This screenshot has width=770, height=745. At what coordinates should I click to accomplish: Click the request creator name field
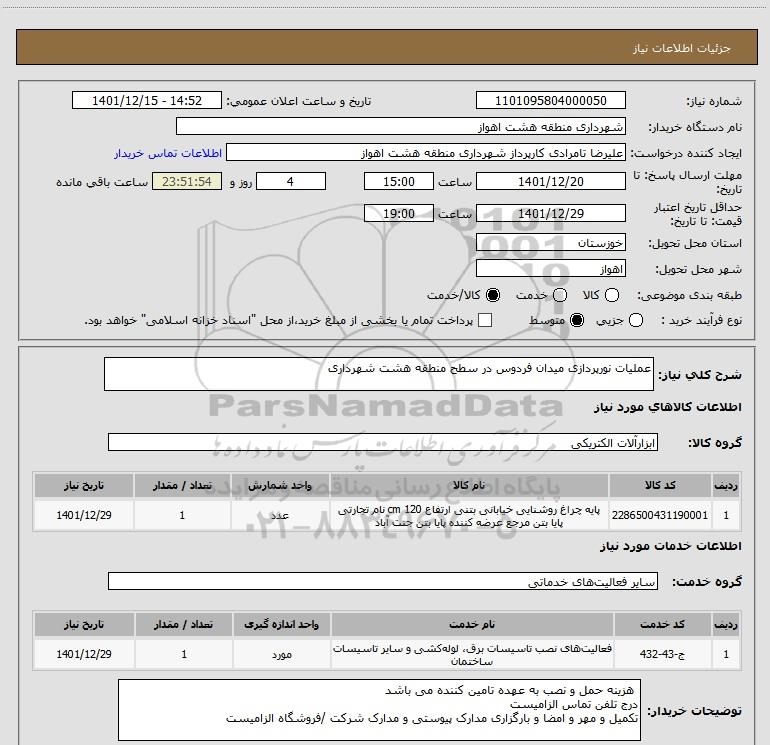[x=426, y=152]
